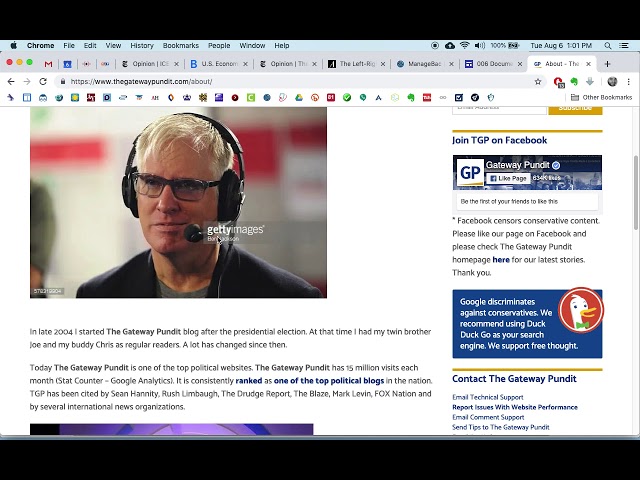640x480 pixels.
Task: Click the Subscribe button
Action: pyautogui.click(x=575, y=109)
